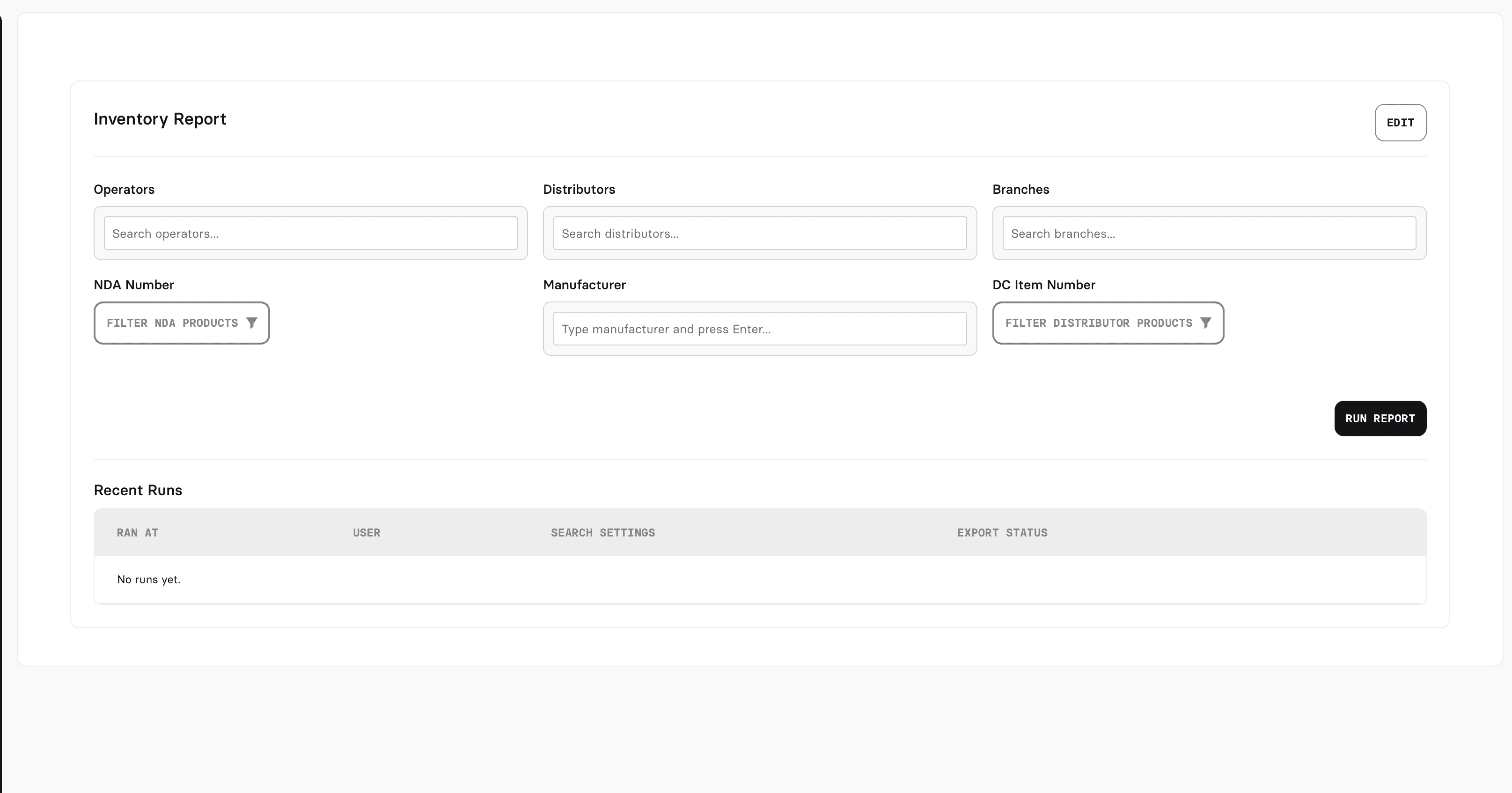Click the Recent Runs heading

138,490
